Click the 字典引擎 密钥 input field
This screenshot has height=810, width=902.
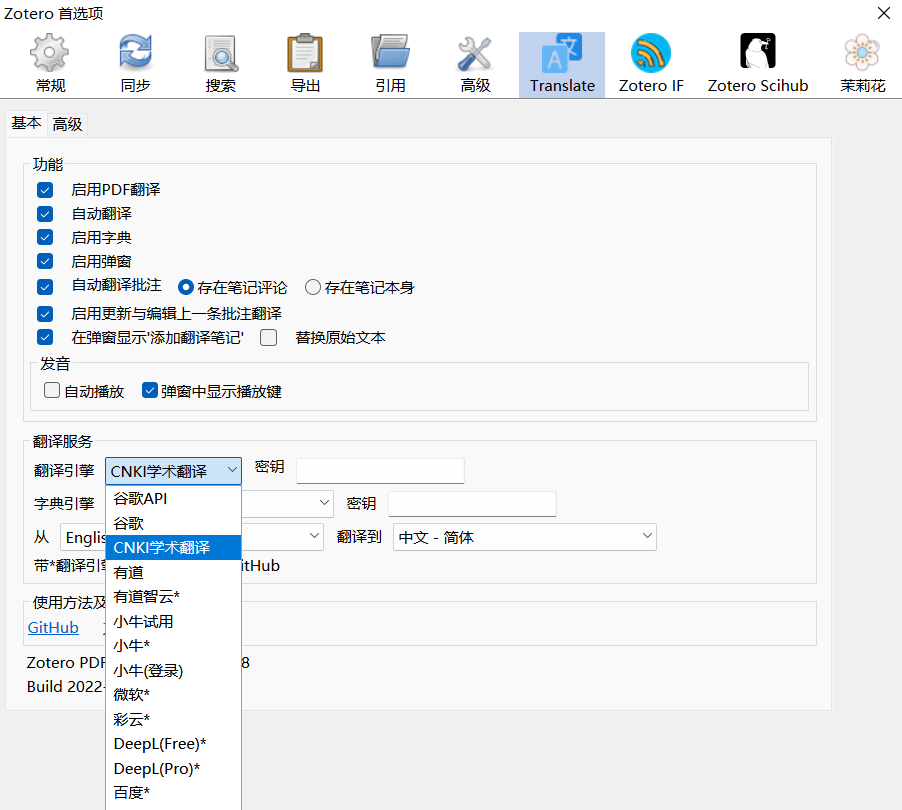472,504
